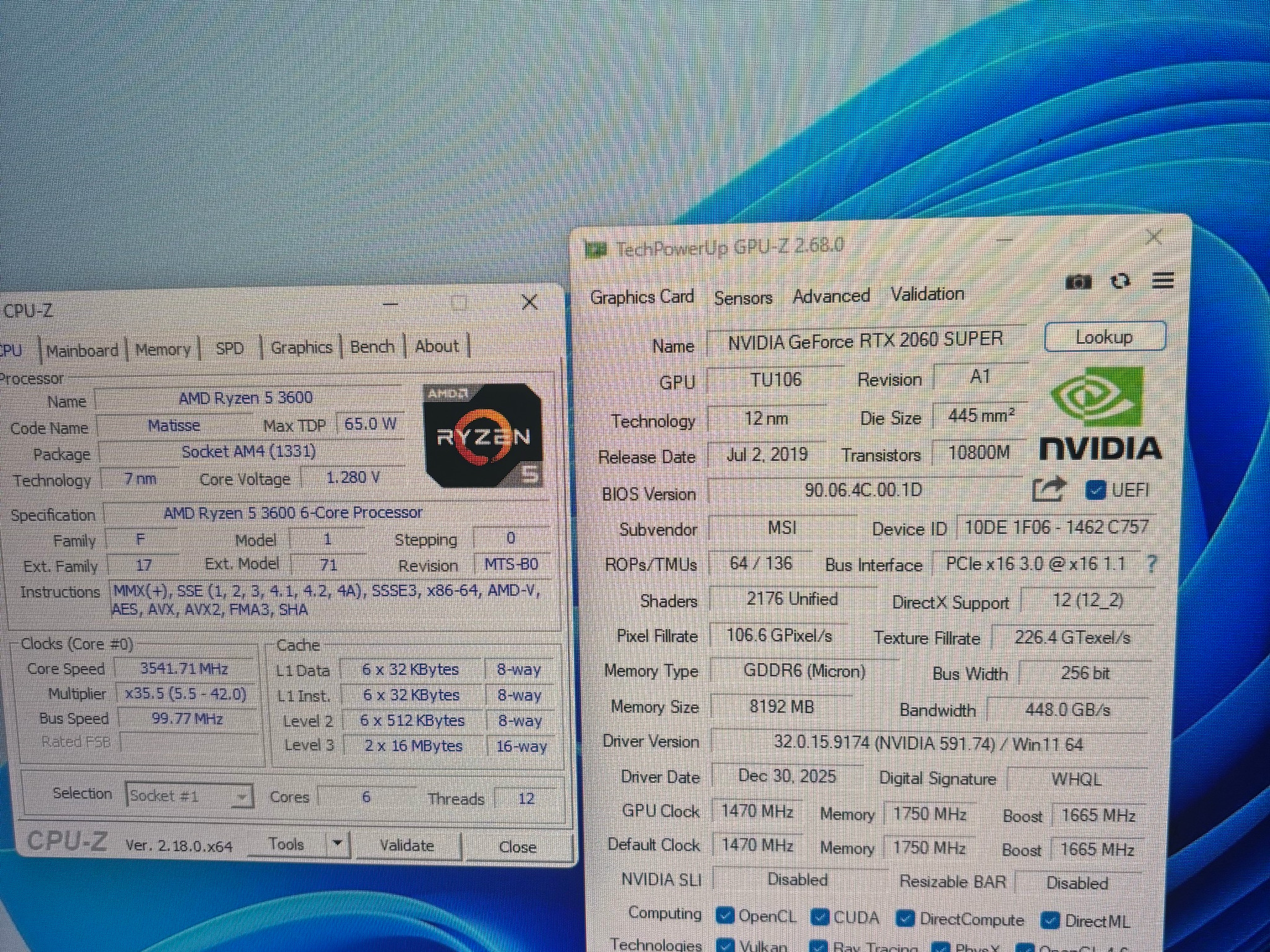Switch to the Mainboard tab in CPU-Z
The width and height of the screenshot is (1270, 952).
pos(82,351)
